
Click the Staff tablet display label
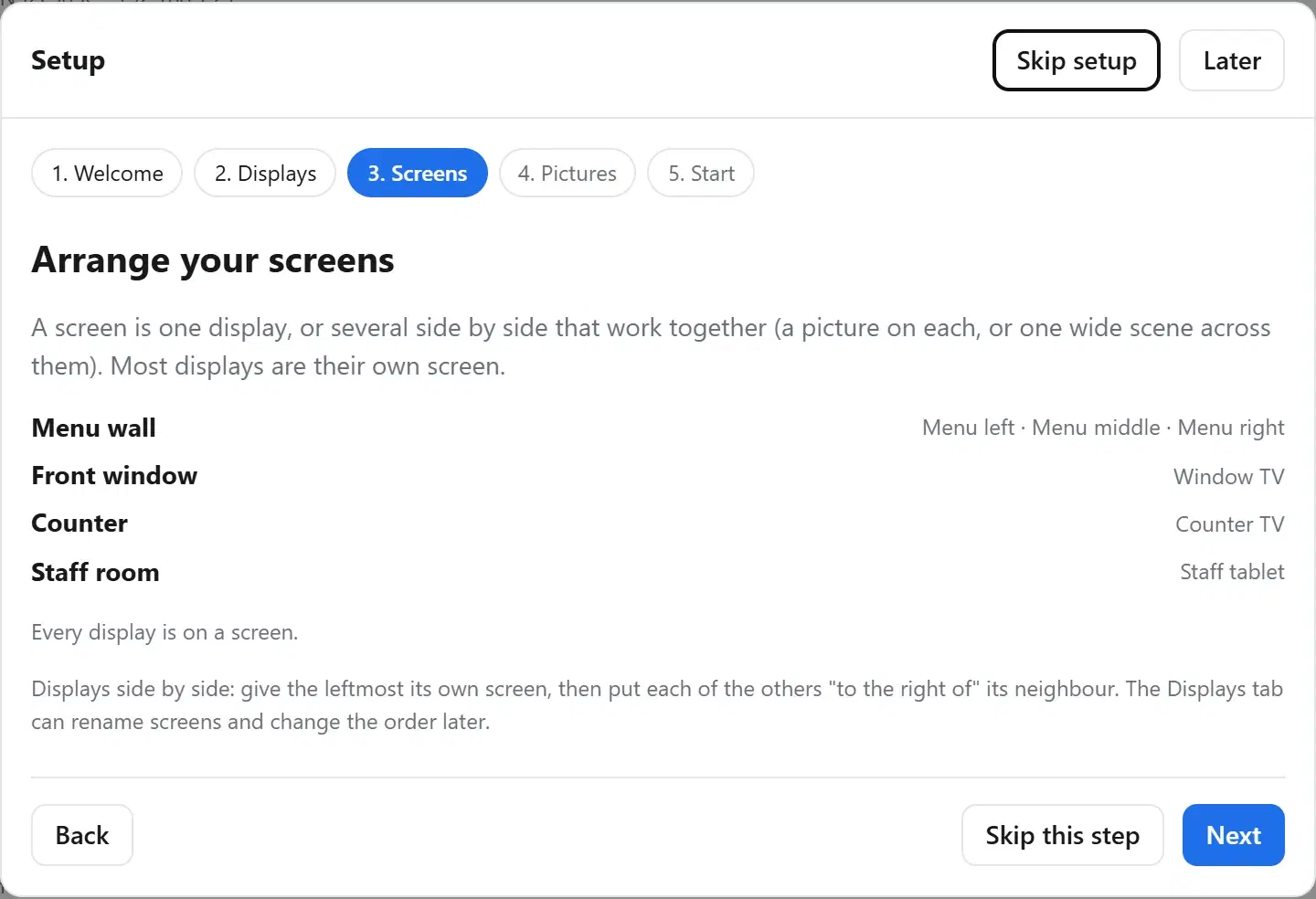tap(1232, 572)
